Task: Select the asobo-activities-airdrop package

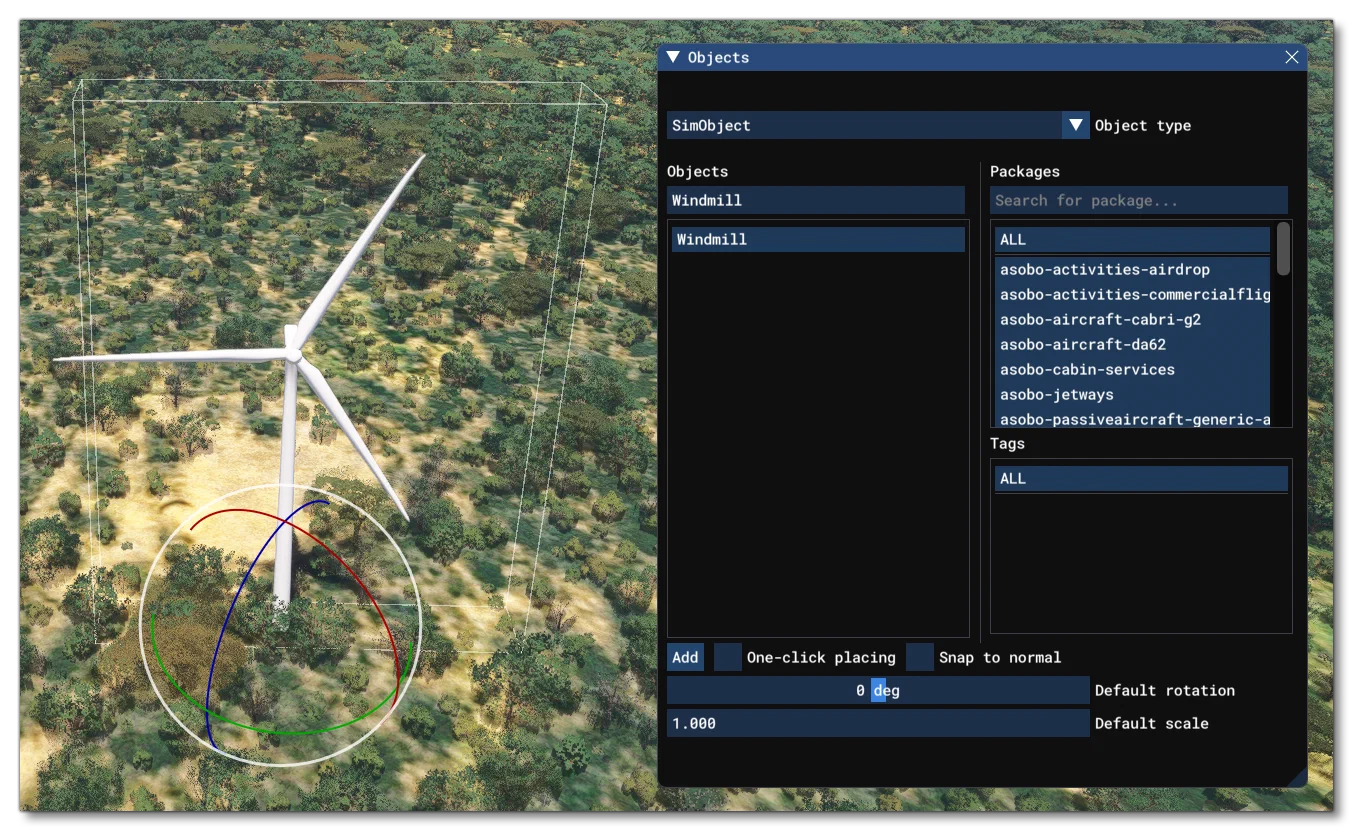Action: click(x=1132, y=270)
